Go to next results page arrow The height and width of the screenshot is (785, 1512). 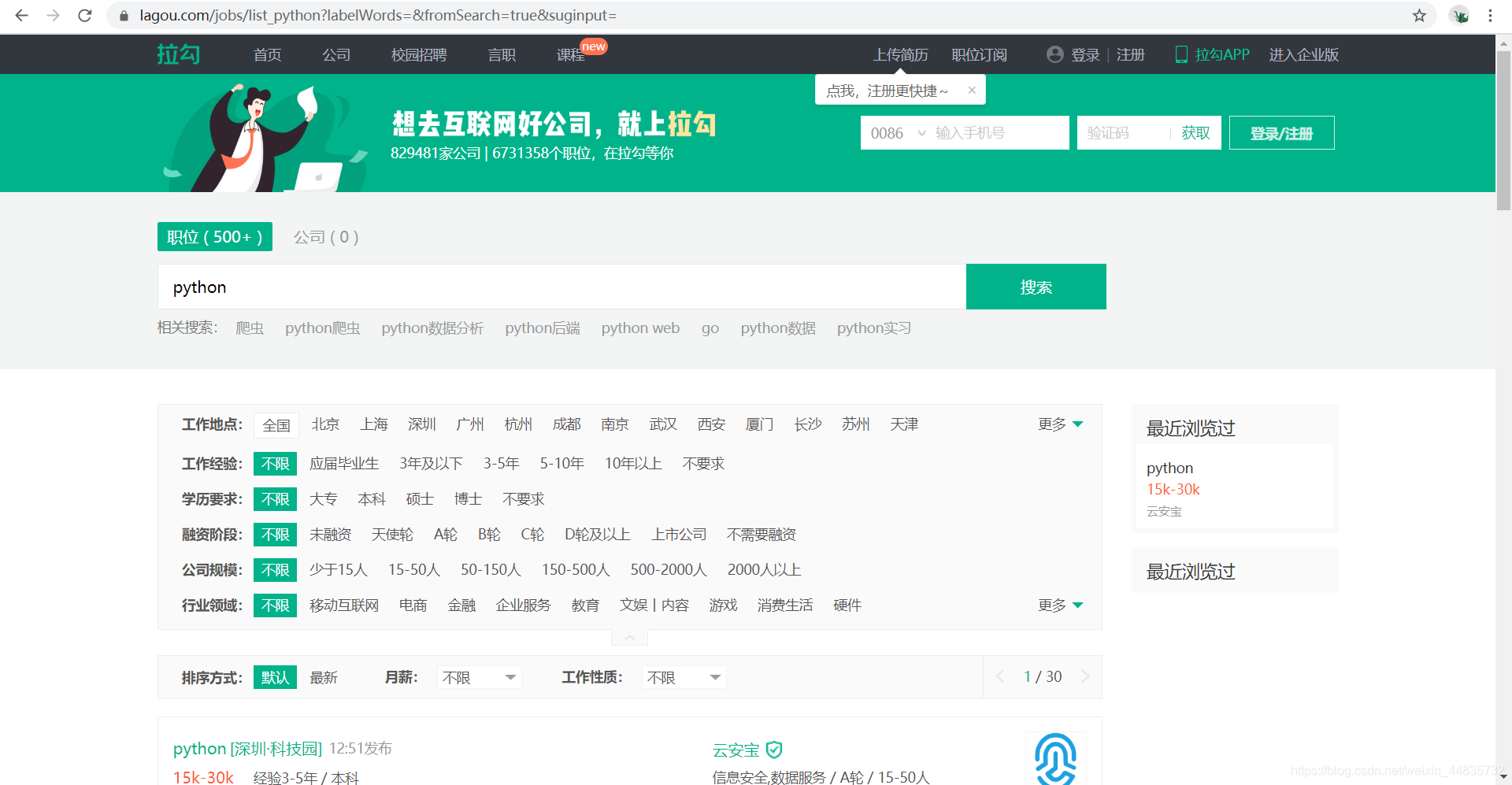[x=1085, y=676]
